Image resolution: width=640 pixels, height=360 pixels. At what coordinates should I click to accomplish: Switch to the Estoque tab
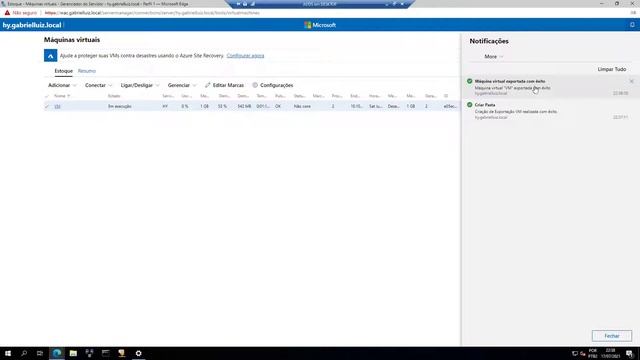(x=63, y=71)
